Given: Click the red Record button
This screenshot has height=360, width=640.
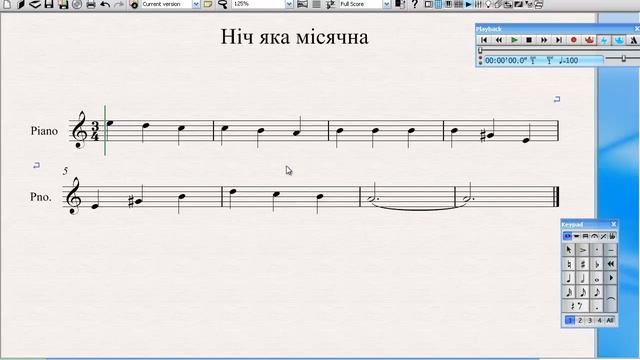Looking at the screenshot, I should pyautogui.click(x=574, y=40).
